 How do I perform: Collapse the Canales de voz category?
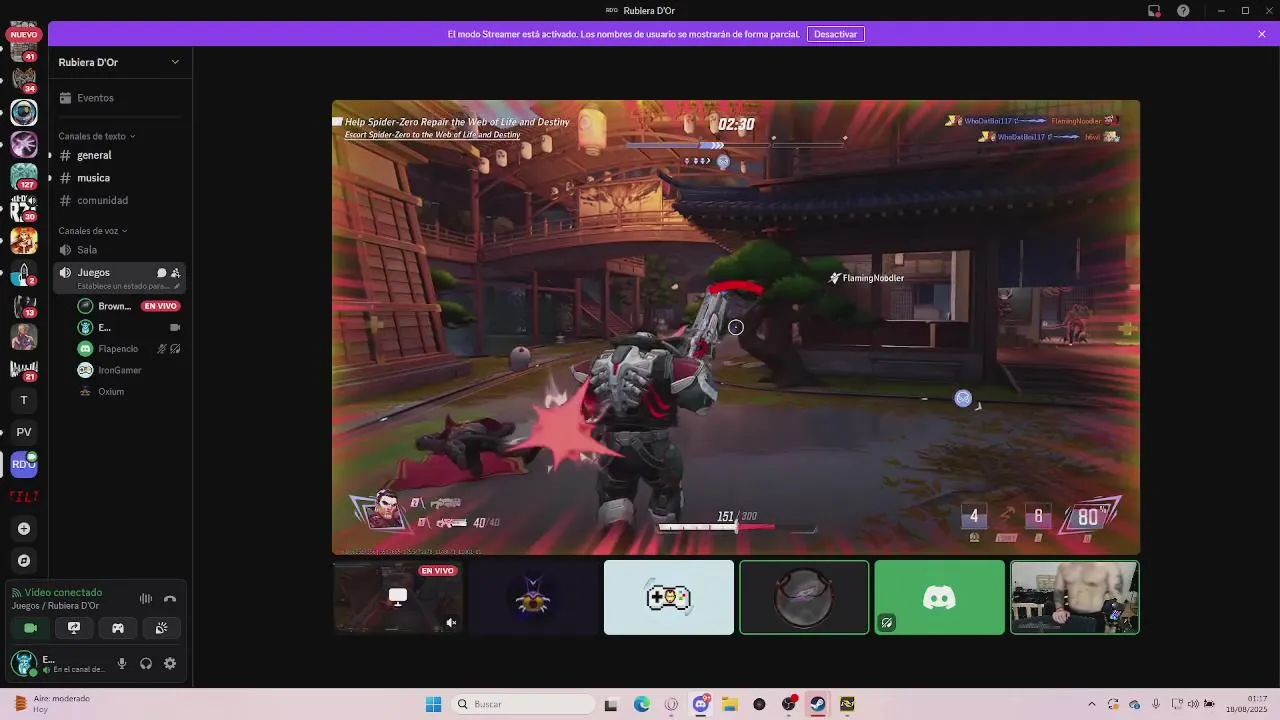[92, 231]
